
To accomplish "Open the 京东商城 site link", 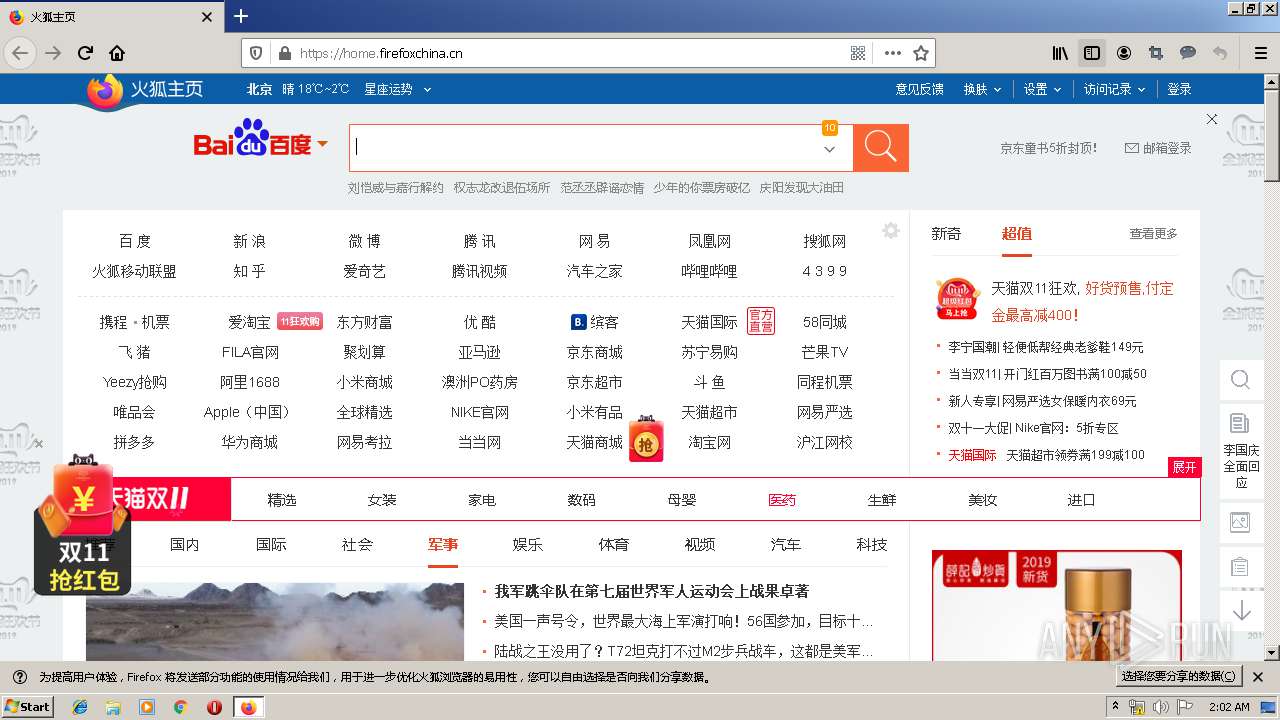I will pyautogui.click(x=595, y=352).
